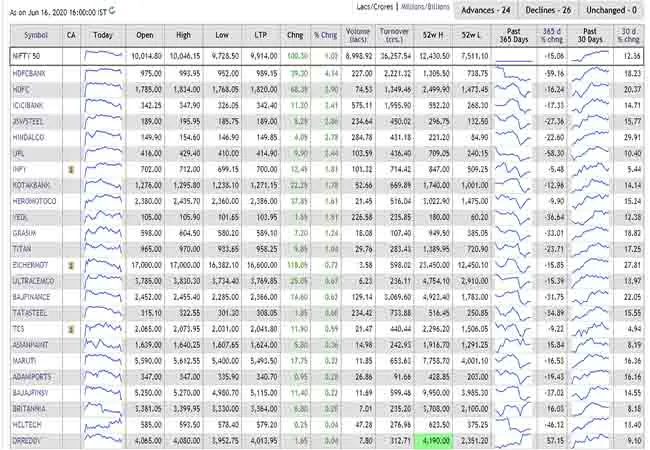Sort the table by the Symbol column
Image resolution: width=650 pixels, height=450 pixels.
[x=36, y=35]
